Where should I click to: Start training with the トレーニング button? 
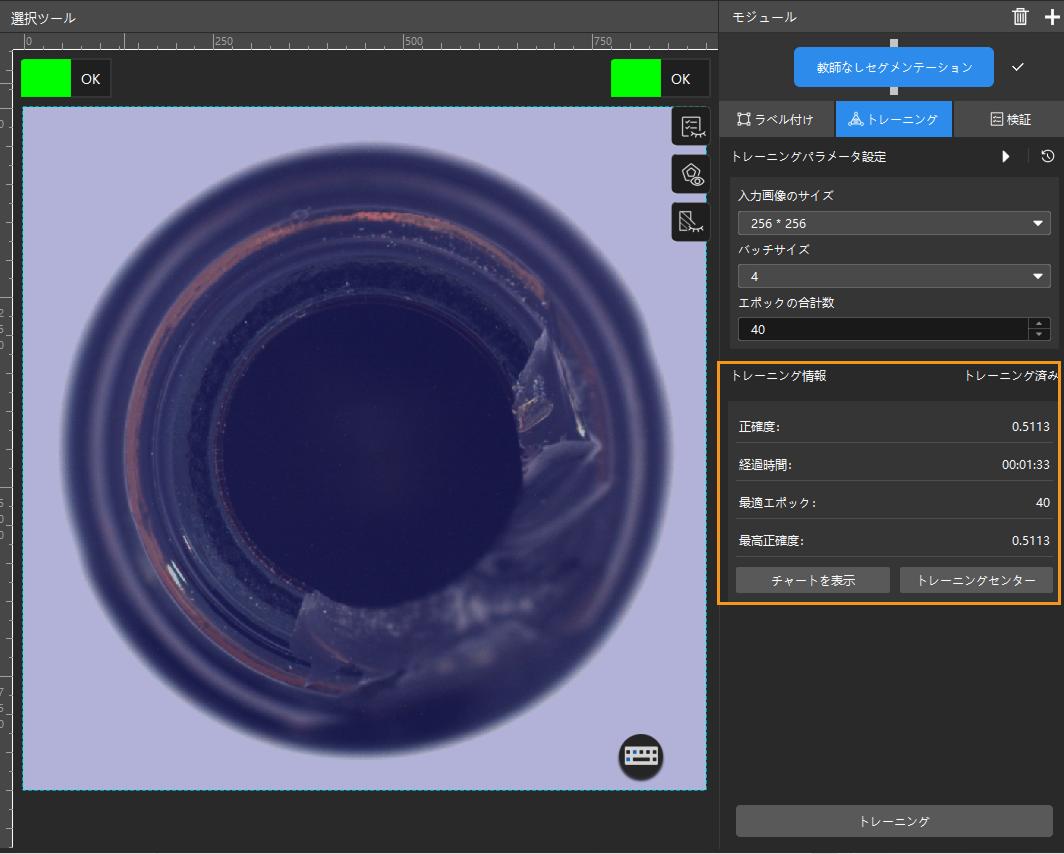pyautogui.click(x=894, y=821)
